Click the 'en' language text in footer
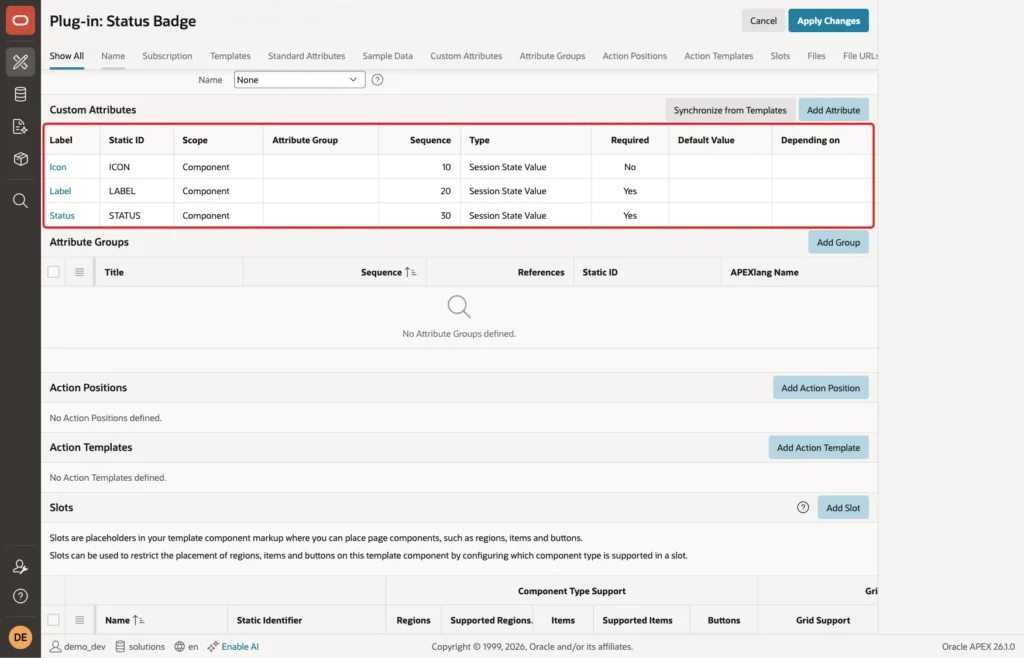The image size is (1024, 658). [x=193, y=646]
